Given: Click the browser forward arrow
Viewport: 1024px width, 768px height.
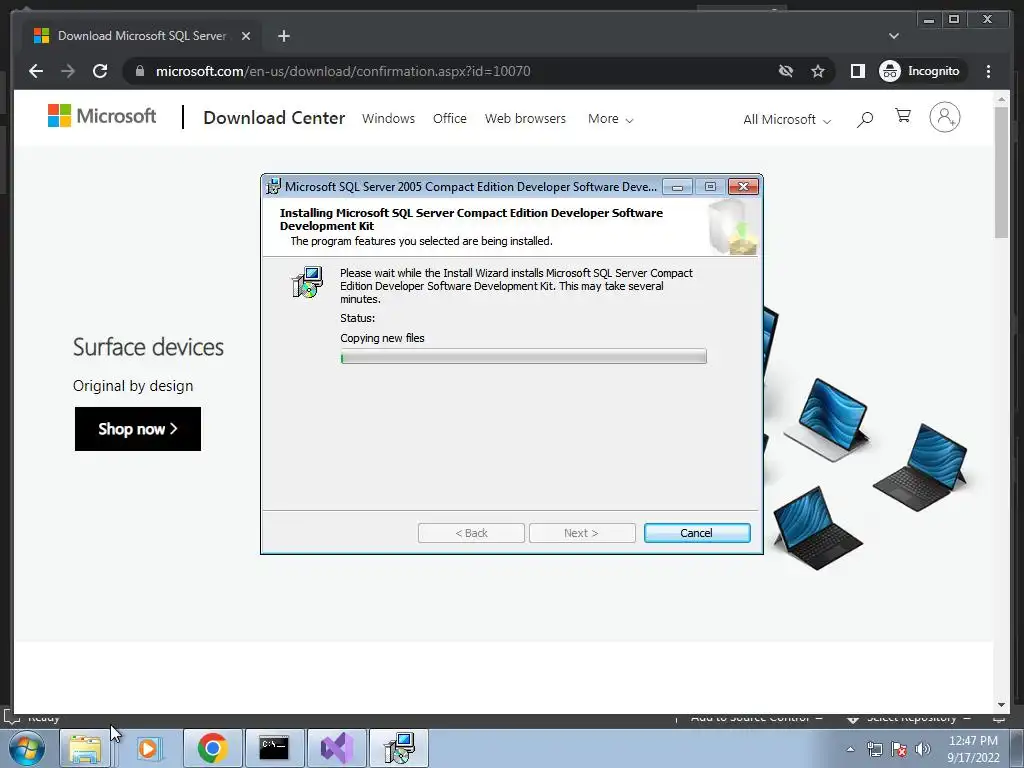Looking at the screenshot, I should coord(68,71).
